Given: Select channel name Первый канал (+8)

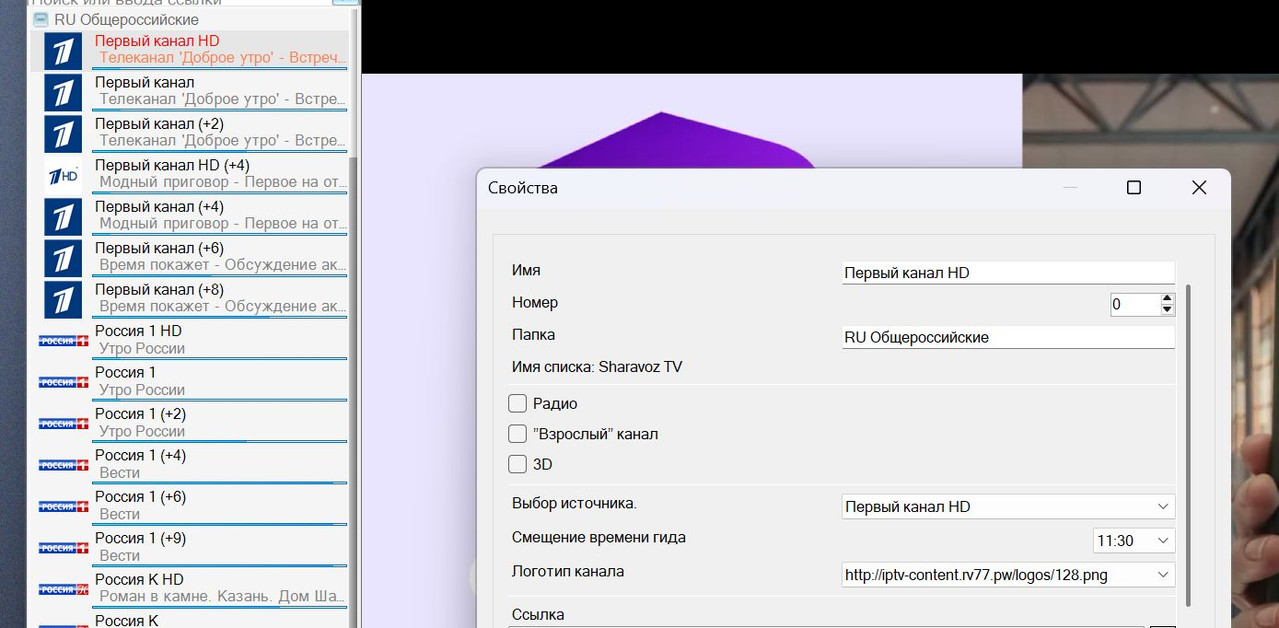Looking at the screenshot, I should coord(159,289).
